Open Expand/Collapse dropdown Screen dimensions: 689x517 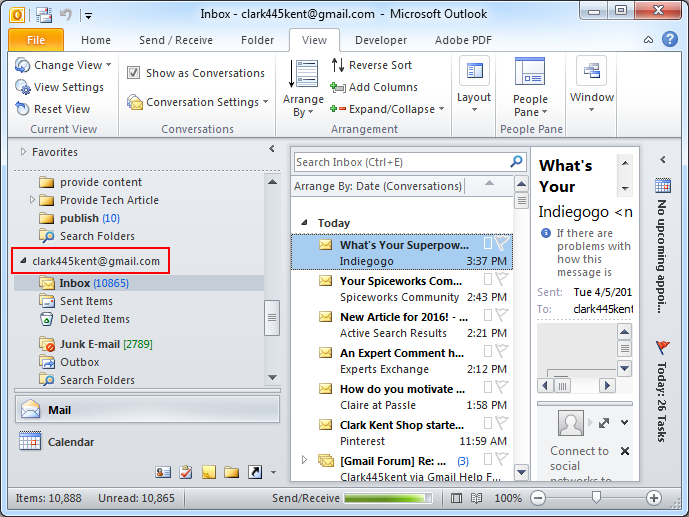point(387,109)
